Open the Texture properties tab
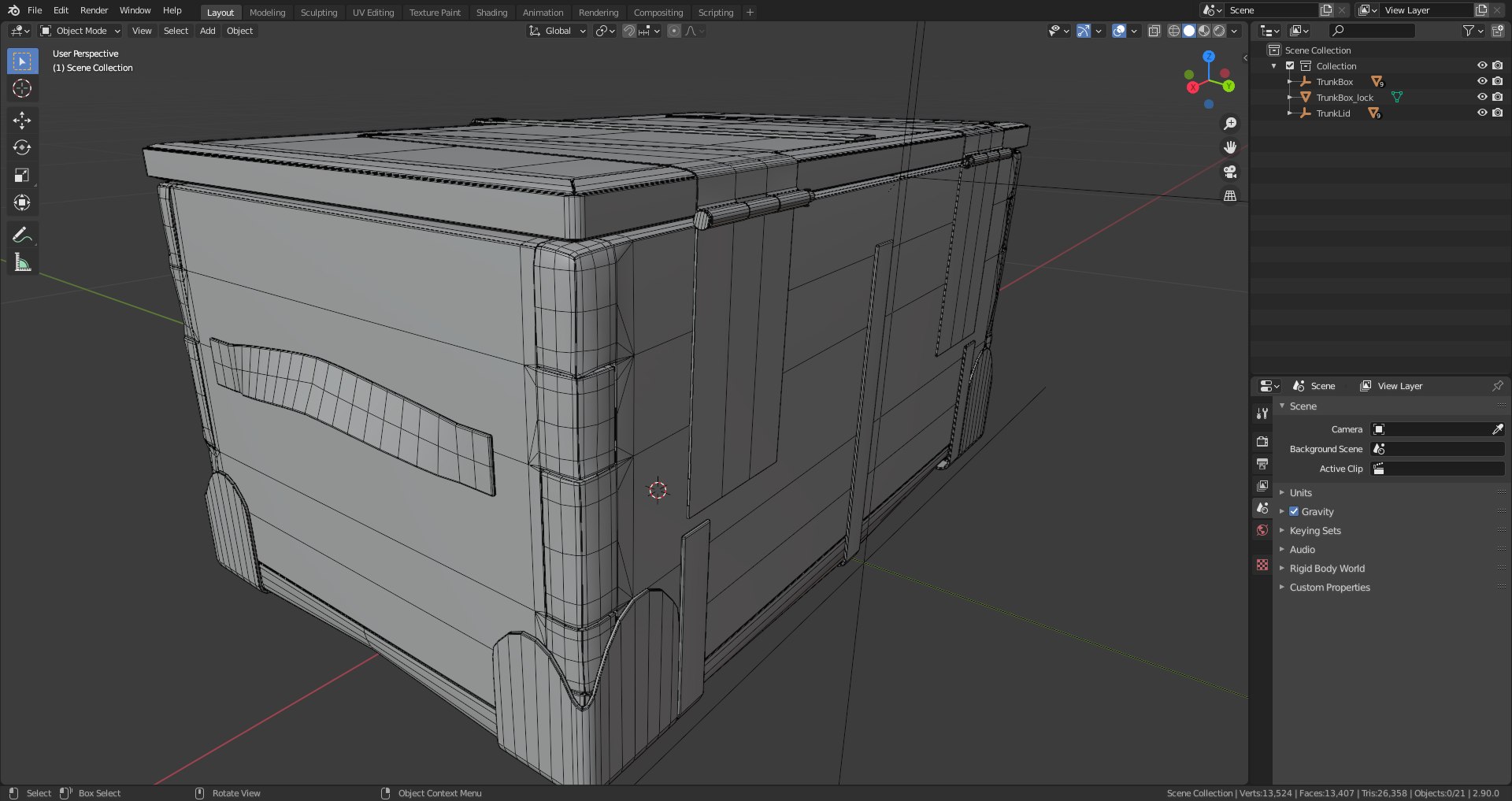1512x801 pixels. click(1262, 565)
